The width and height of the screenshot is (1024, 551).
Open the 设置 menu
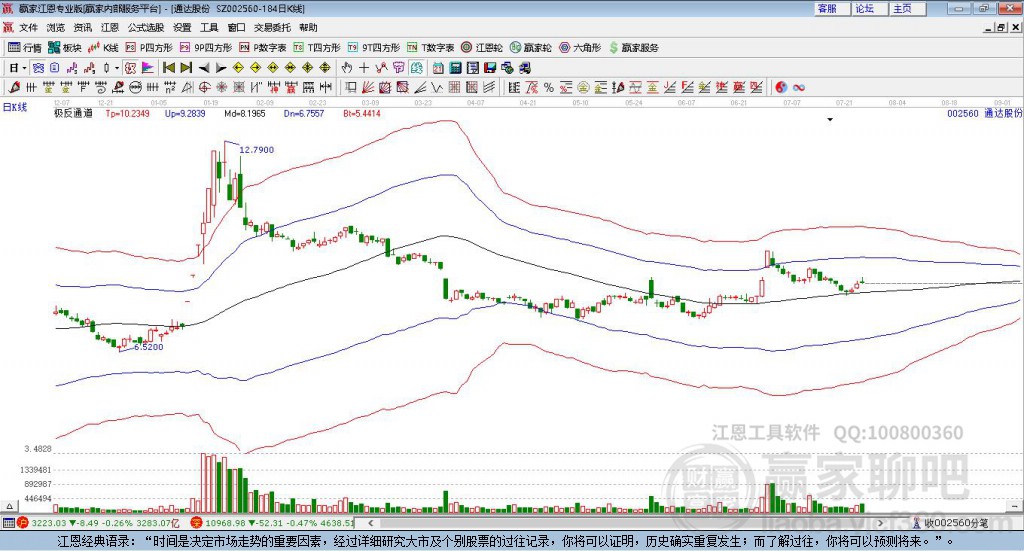(x=182, y=27)
